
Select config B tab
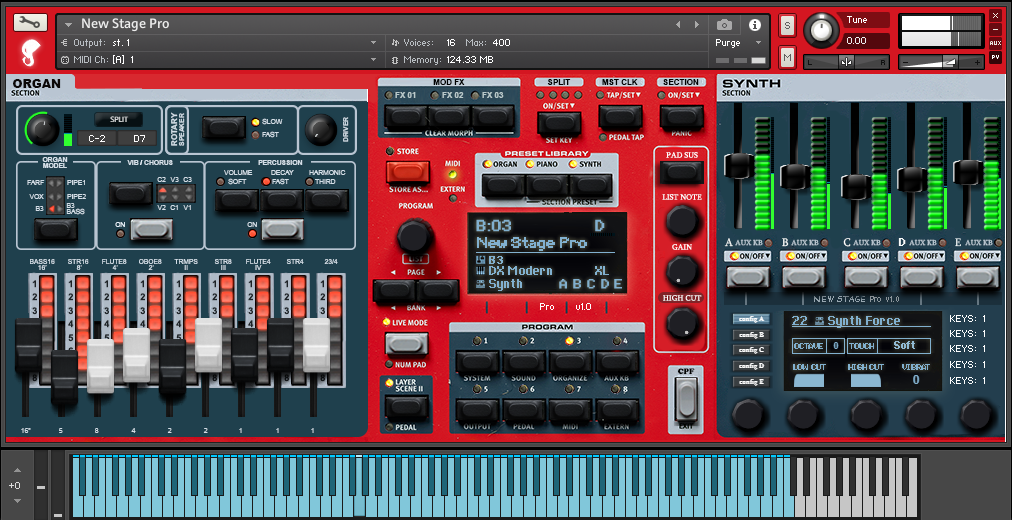click(751, 335)
